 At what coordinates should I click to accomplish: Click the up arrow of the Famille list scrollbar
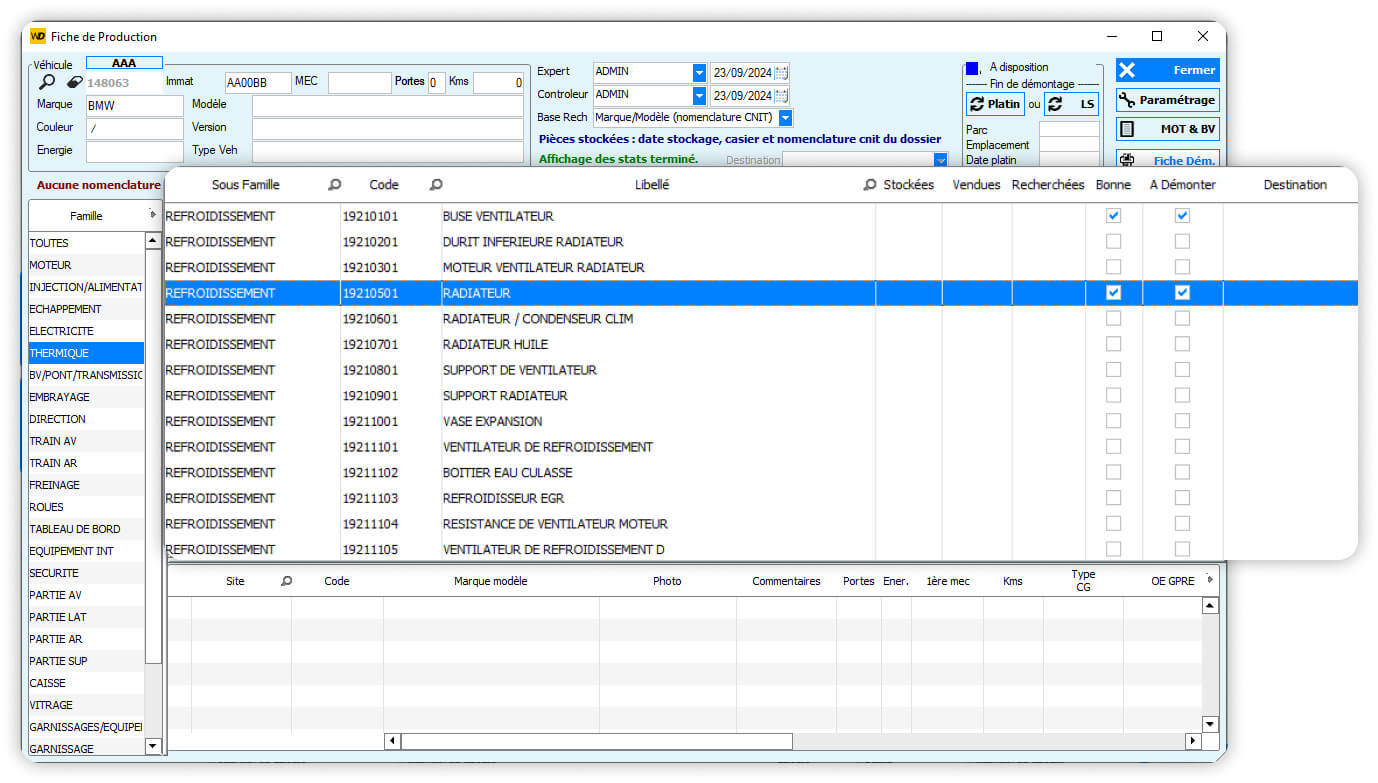[153, 241]
